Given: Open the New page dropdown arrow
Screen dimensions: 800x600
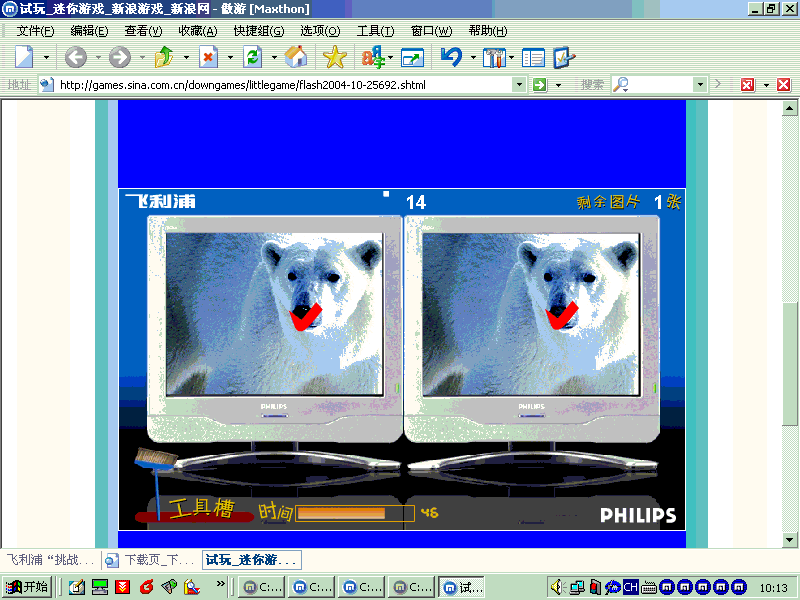Looking at the screenshot, I should [x=46, y=57].
